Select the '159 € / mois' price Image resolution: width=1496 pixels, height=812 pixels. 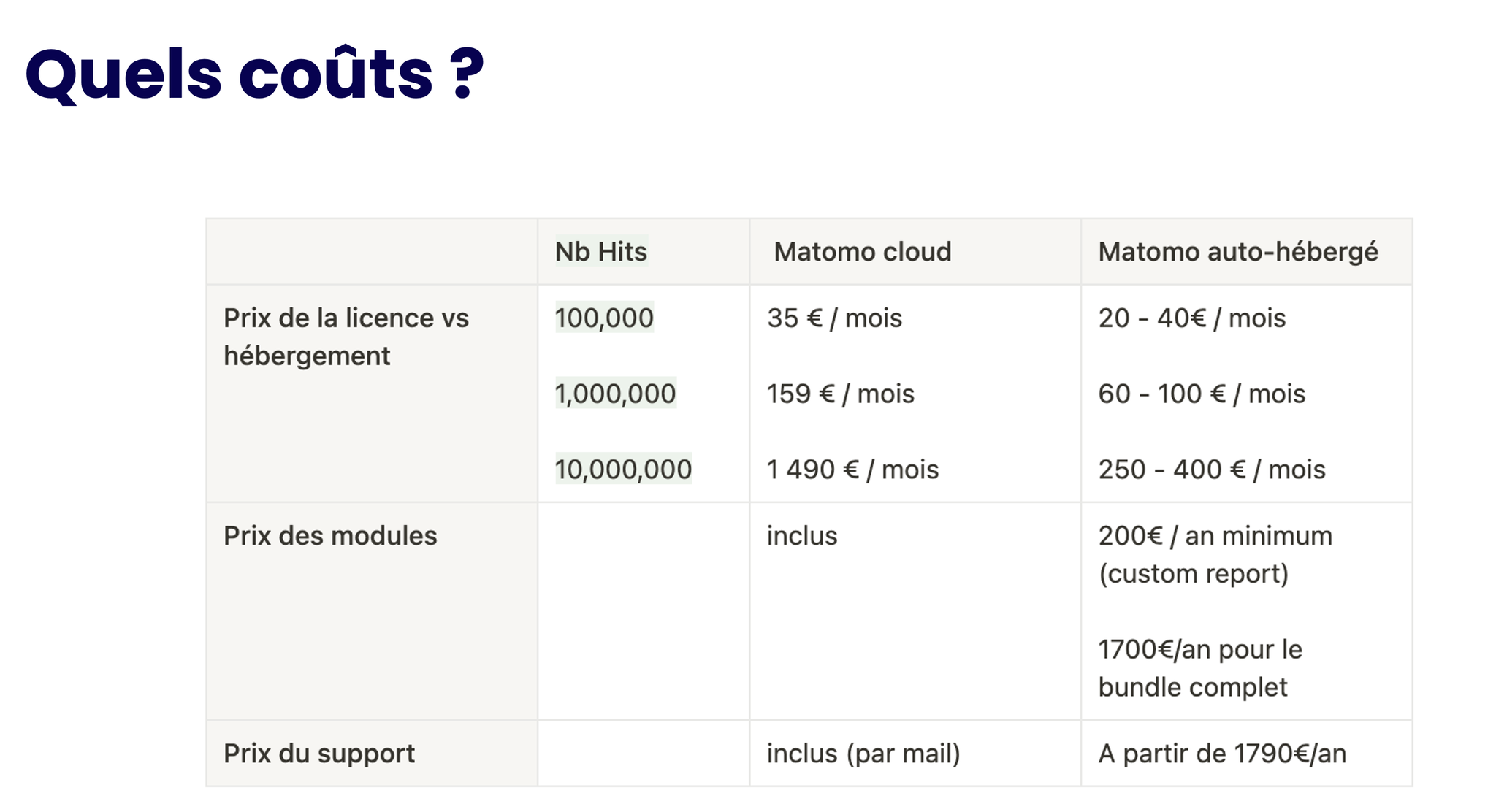840,394
